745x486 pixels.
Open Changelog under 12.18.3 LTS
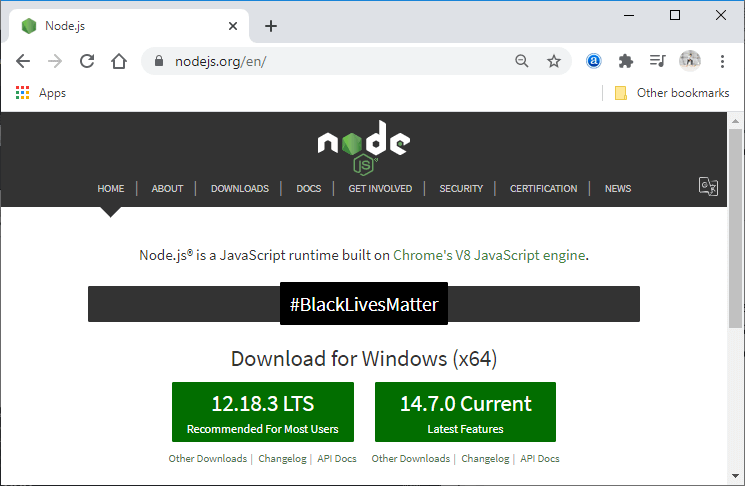click(282, 458)
